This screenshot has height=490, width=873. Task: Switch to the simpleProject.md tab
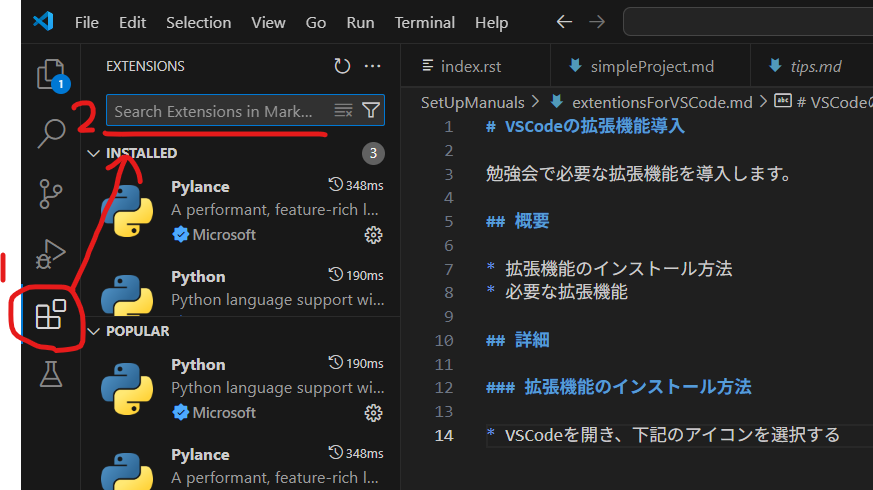click(x=650, y=67)
